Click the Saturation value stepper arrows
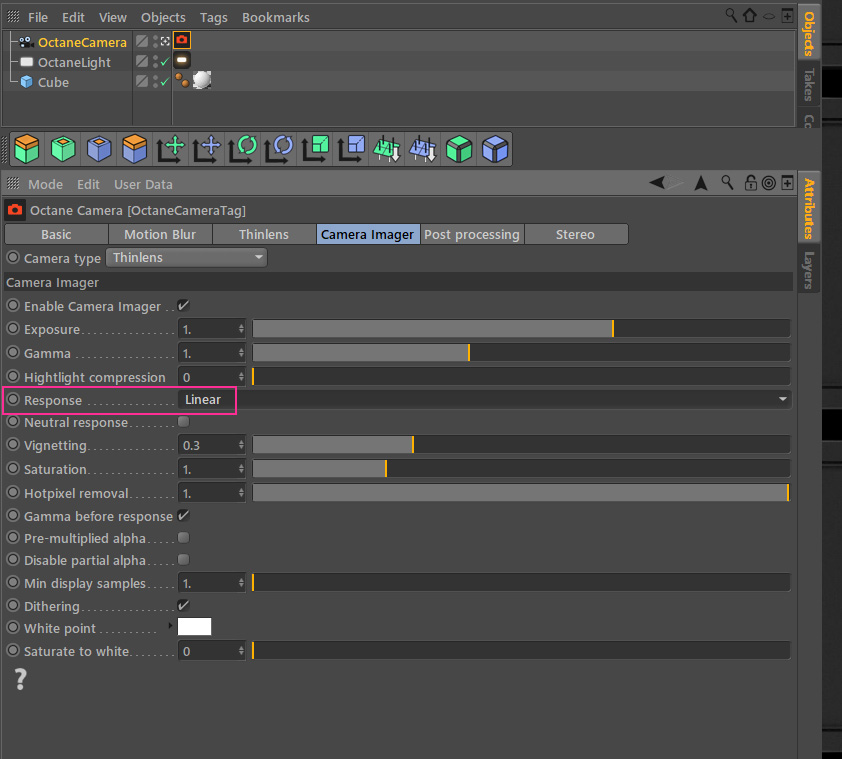 coord(241,469)
